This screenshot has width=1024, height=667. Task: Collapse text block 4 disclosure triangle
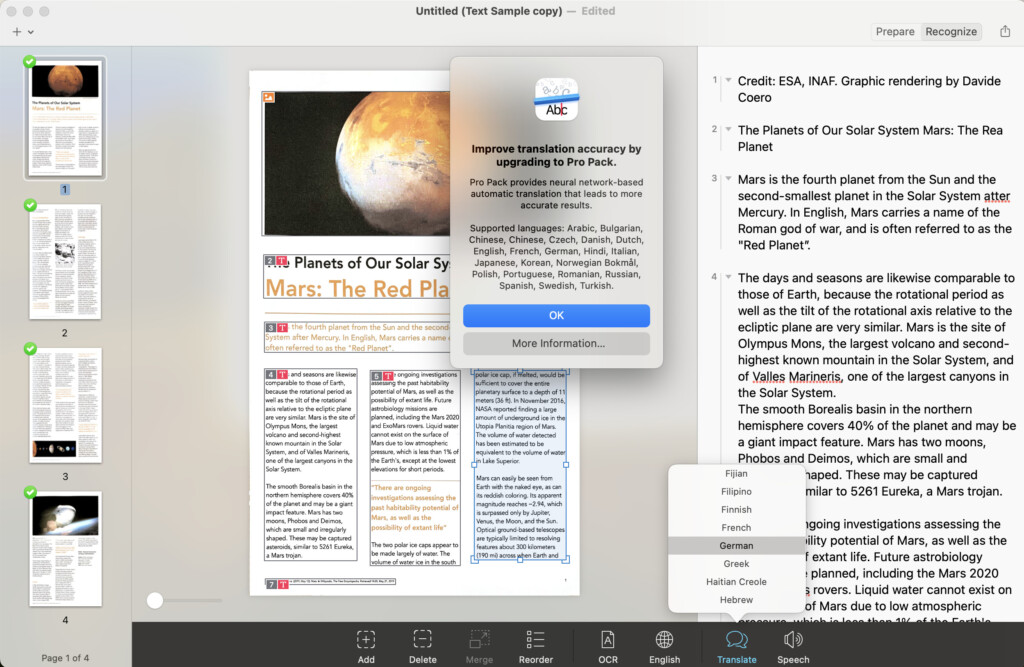click(728, 276)
